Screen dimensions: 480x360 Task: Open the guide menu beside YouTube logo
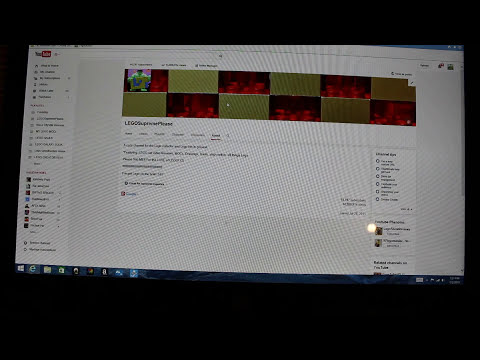pyautogui.click(x=57, y=54)
